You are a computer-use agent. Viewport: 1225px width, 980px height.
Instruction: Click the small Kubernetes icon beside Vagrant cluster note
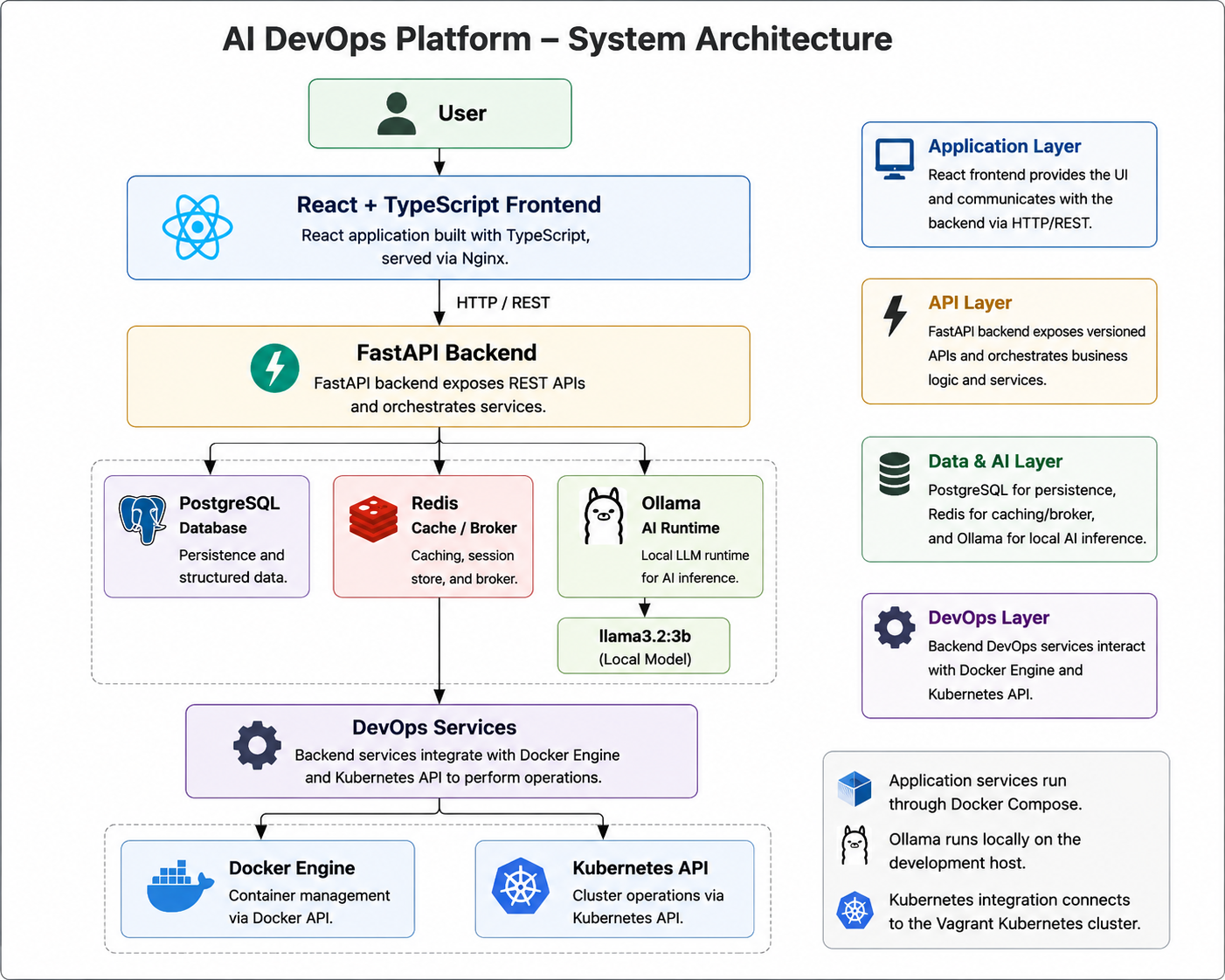855,910
